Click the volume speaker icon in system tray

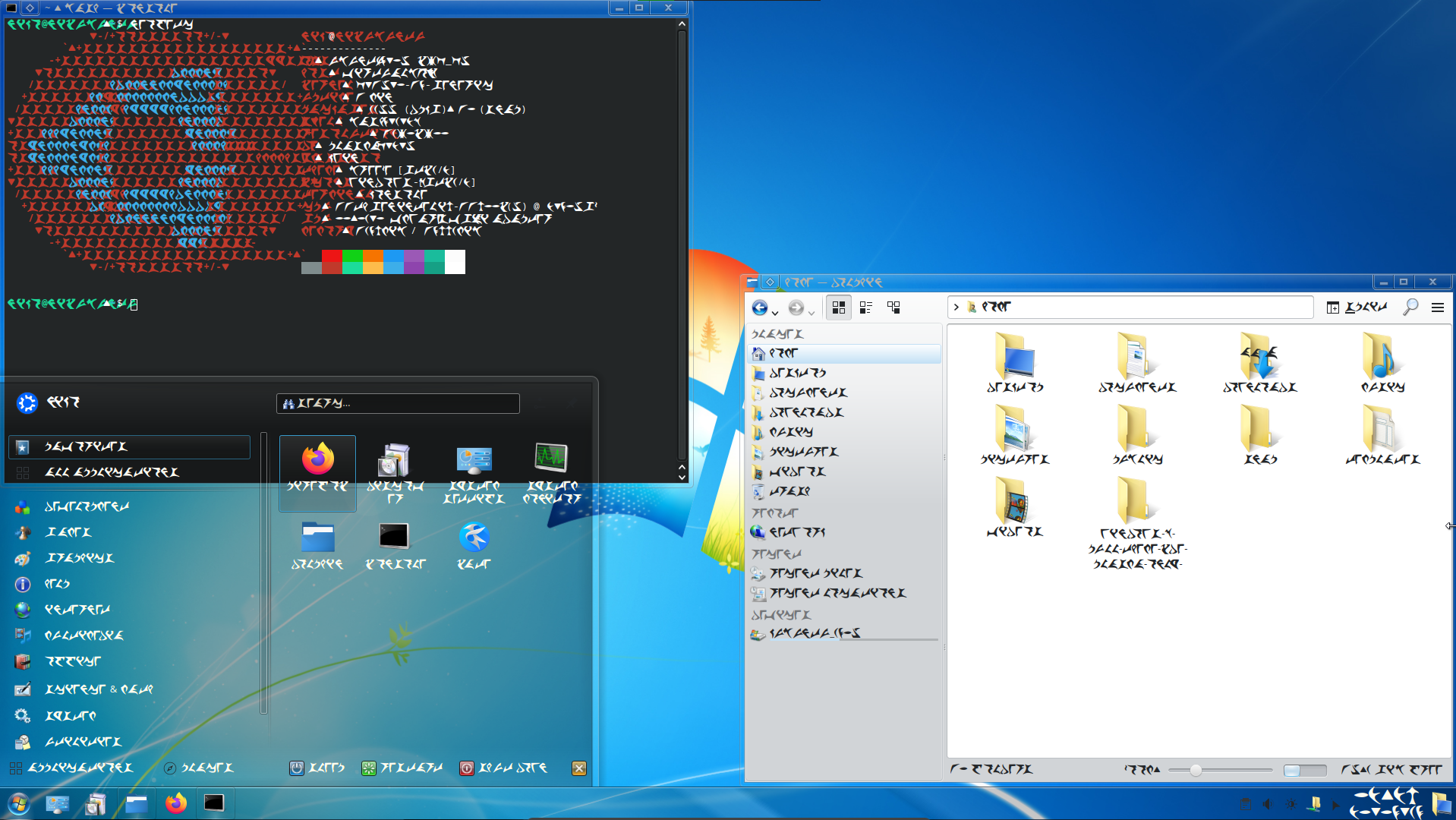(1267, 804)
